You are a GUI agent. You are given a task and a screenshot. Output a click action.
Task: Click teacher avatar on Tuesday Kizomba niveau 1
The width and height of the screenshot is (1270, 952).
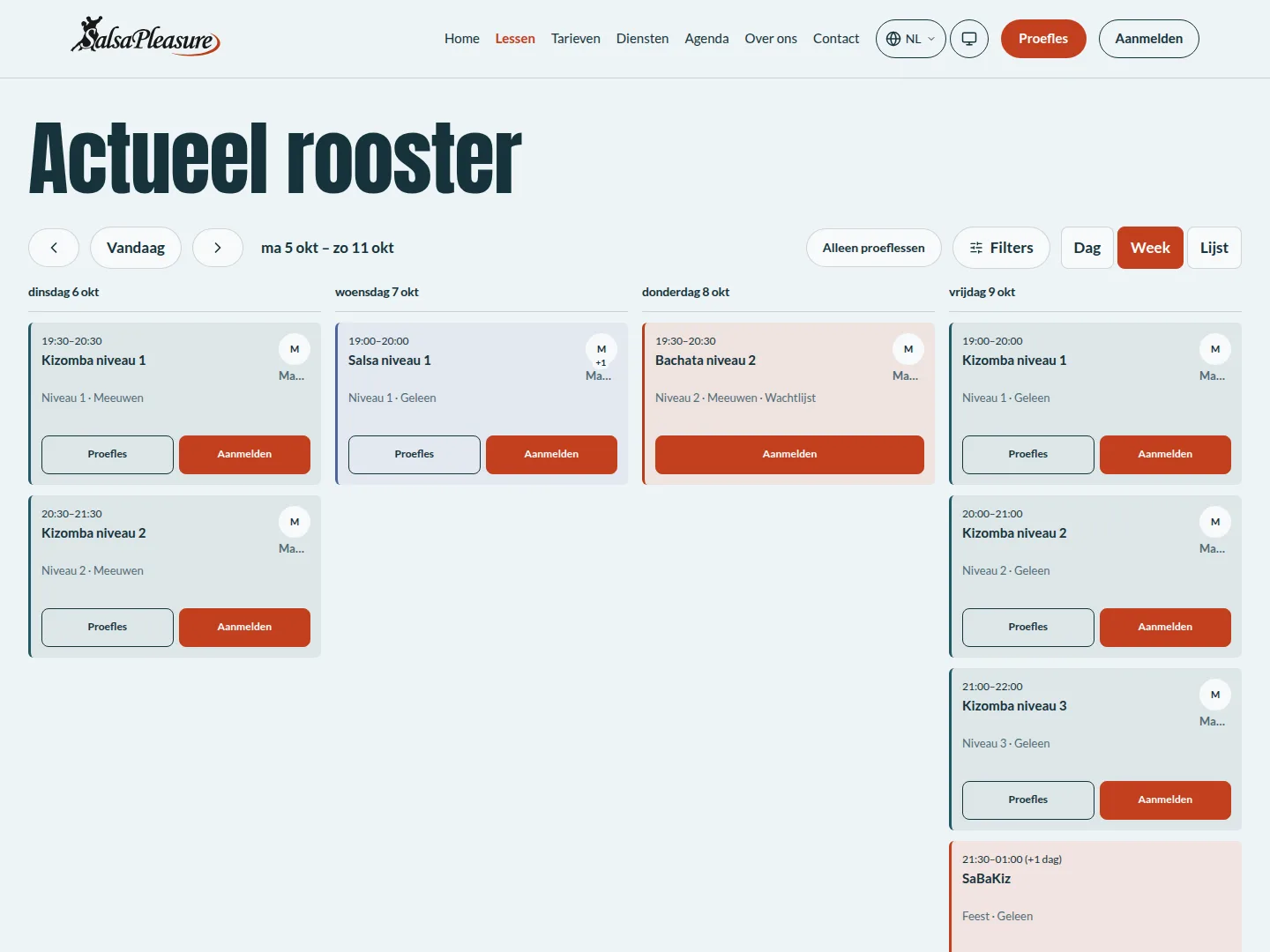[x=295, y=349]
